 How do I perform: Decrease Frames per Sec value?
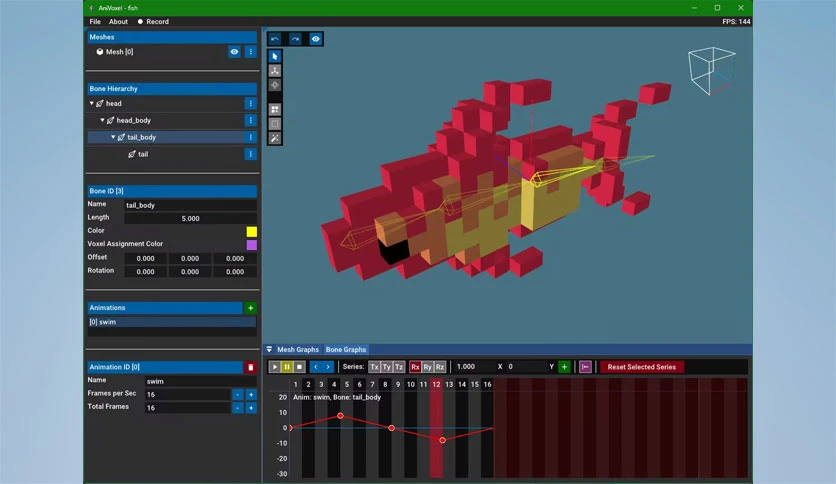coord(238,395)
